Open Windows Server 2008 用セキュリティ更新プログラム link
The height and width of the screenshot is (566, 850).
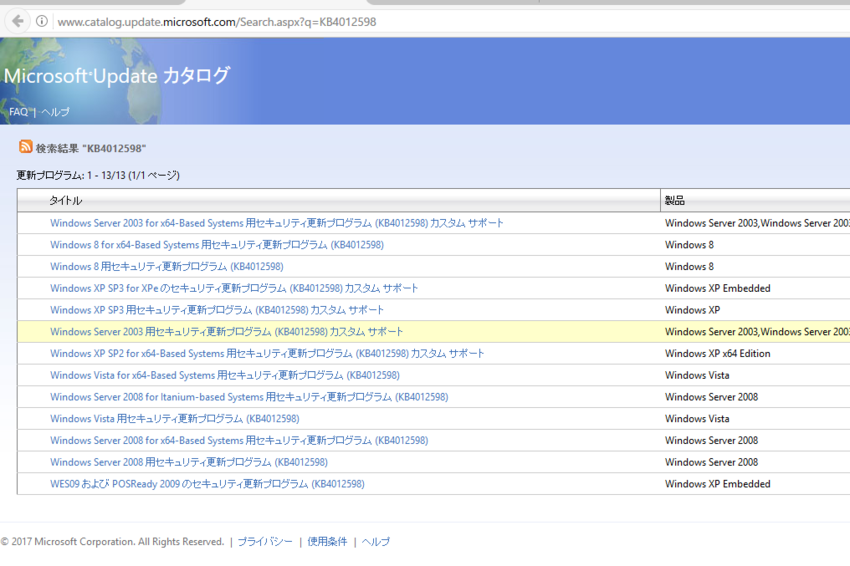point(189,461)
